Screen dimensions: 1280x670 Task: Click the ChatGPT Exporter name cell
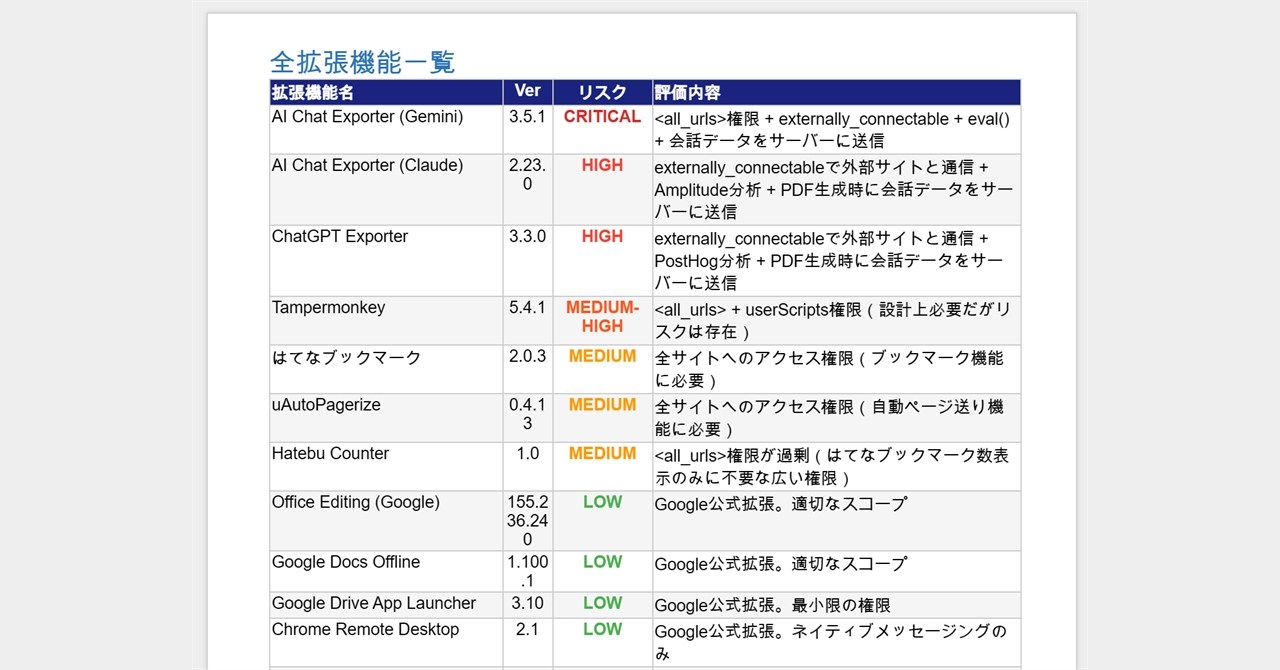point(340,237)
